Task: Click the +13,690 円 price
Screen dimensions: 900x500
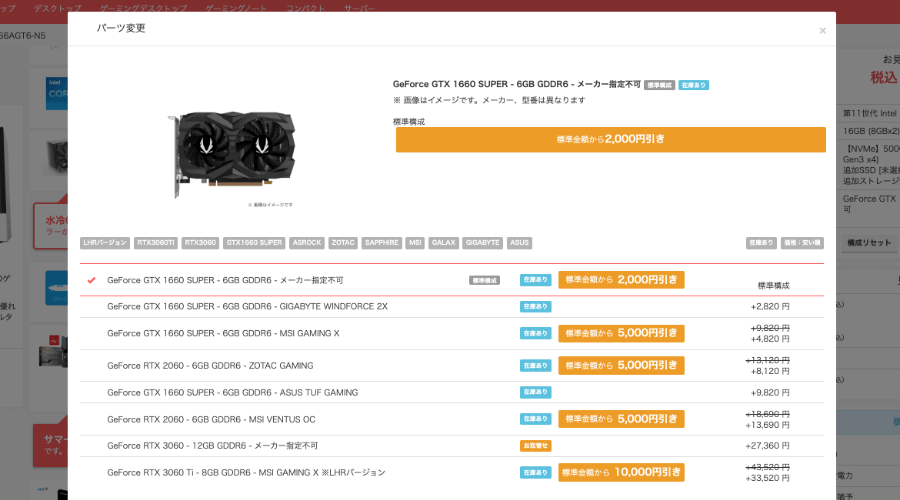Action: point(767,425)
